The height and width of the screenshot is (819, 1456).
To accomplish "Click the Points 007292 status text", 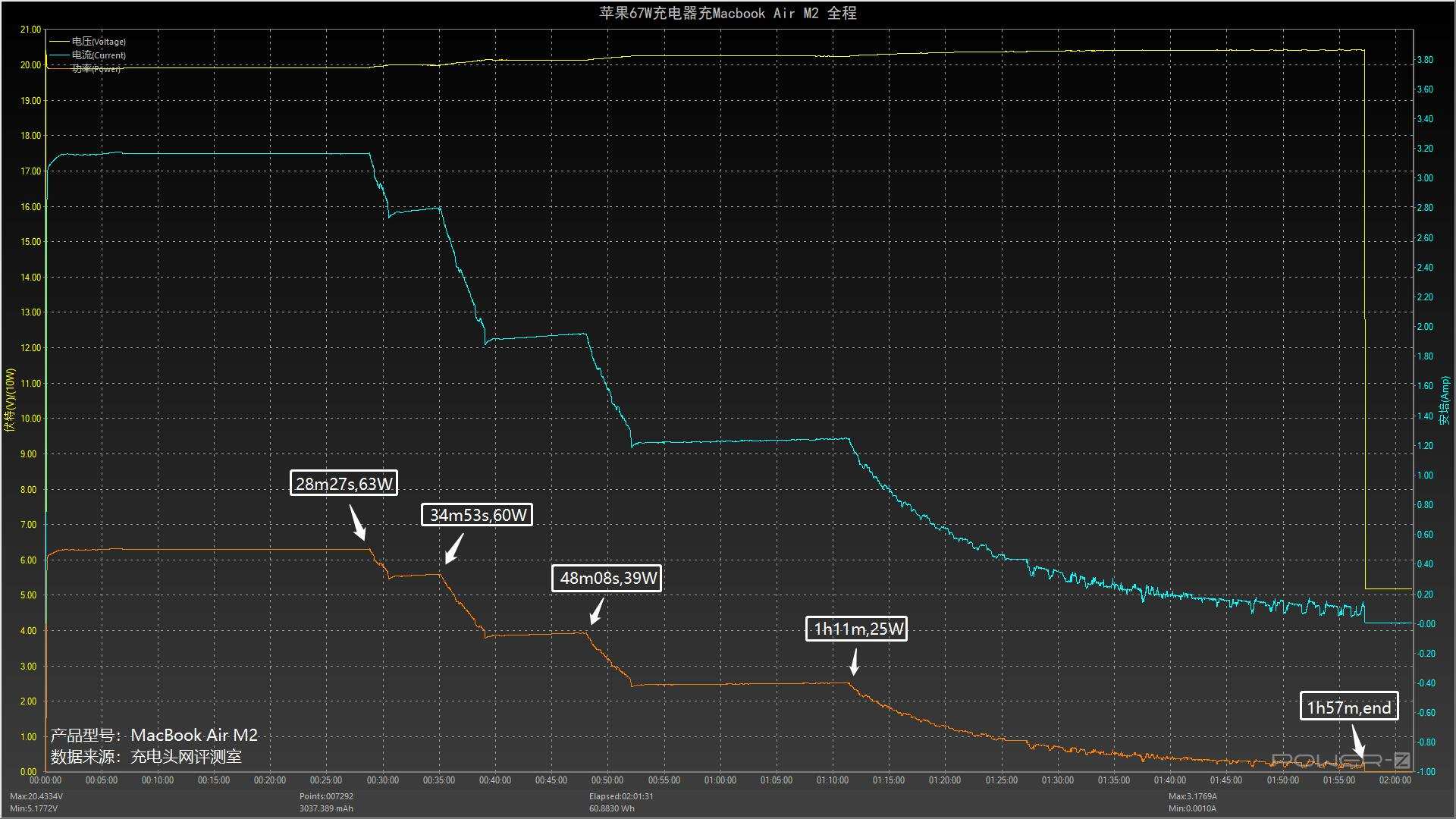I will tap(326, 796).
